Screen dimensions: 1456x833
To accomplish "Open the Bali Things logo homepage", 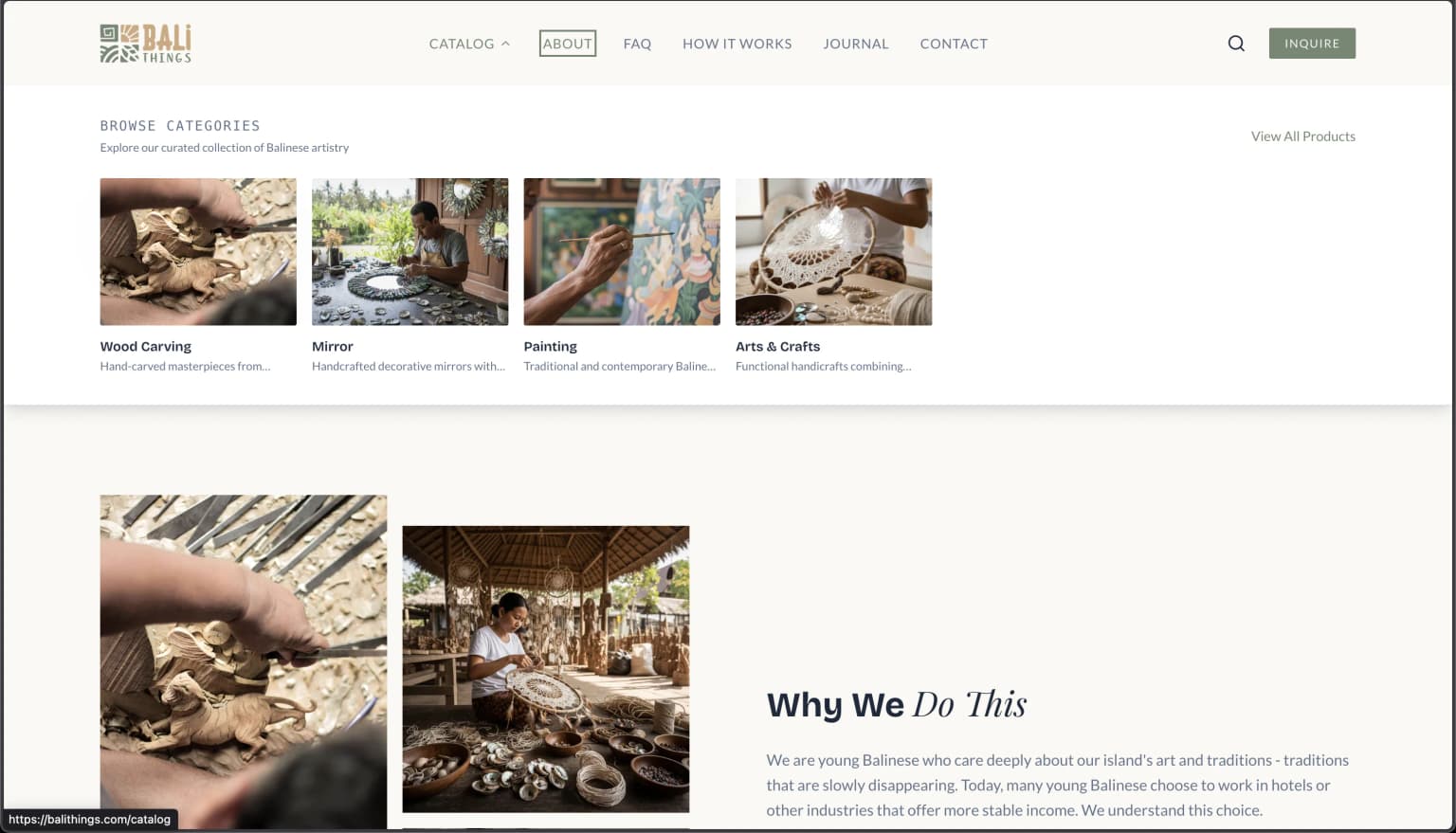I will pyautogui.click(x=146, y=44).
